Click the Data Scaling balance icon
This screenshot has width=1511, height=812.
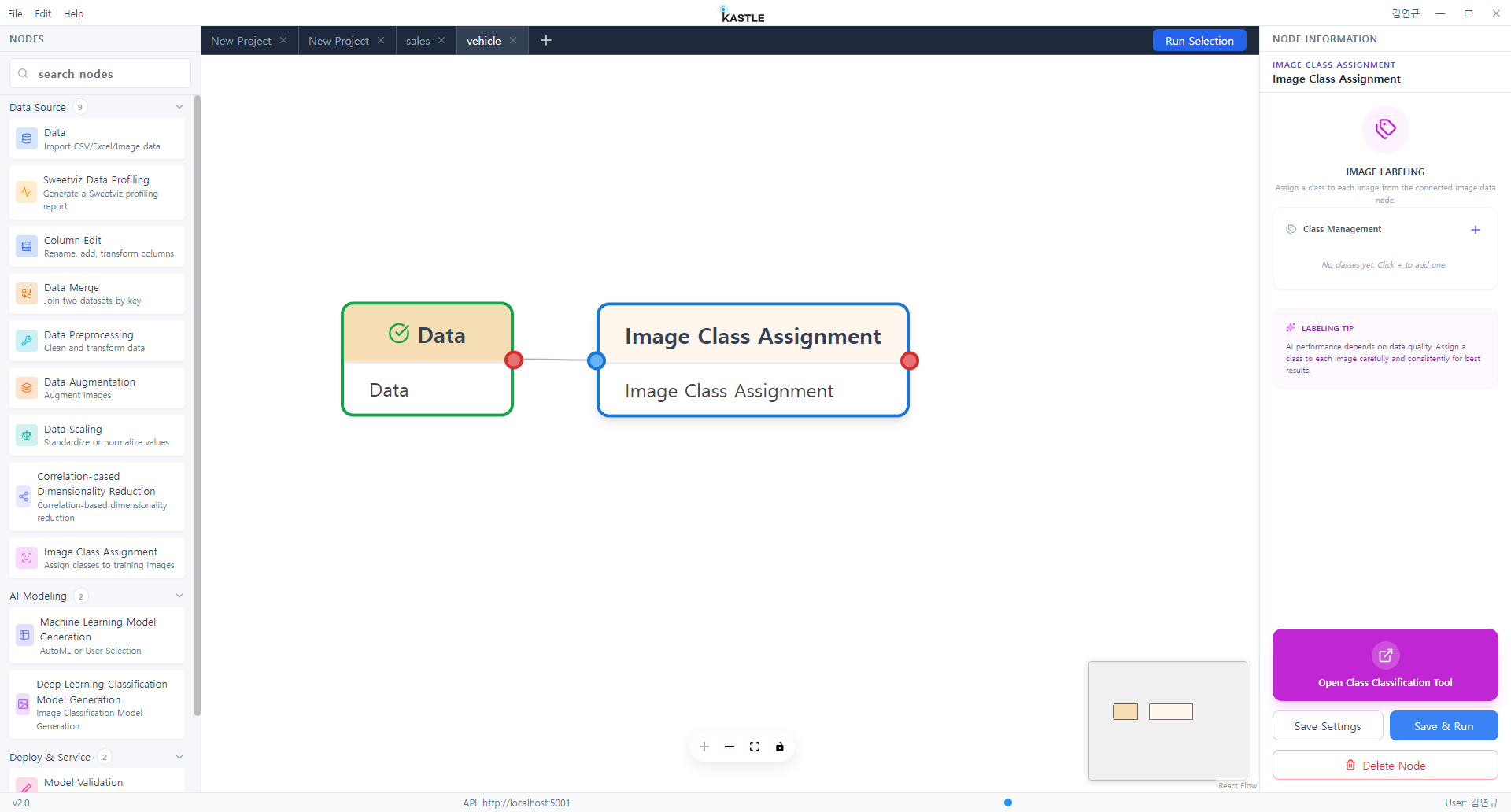pyautogui.click(x=27, y=435)
